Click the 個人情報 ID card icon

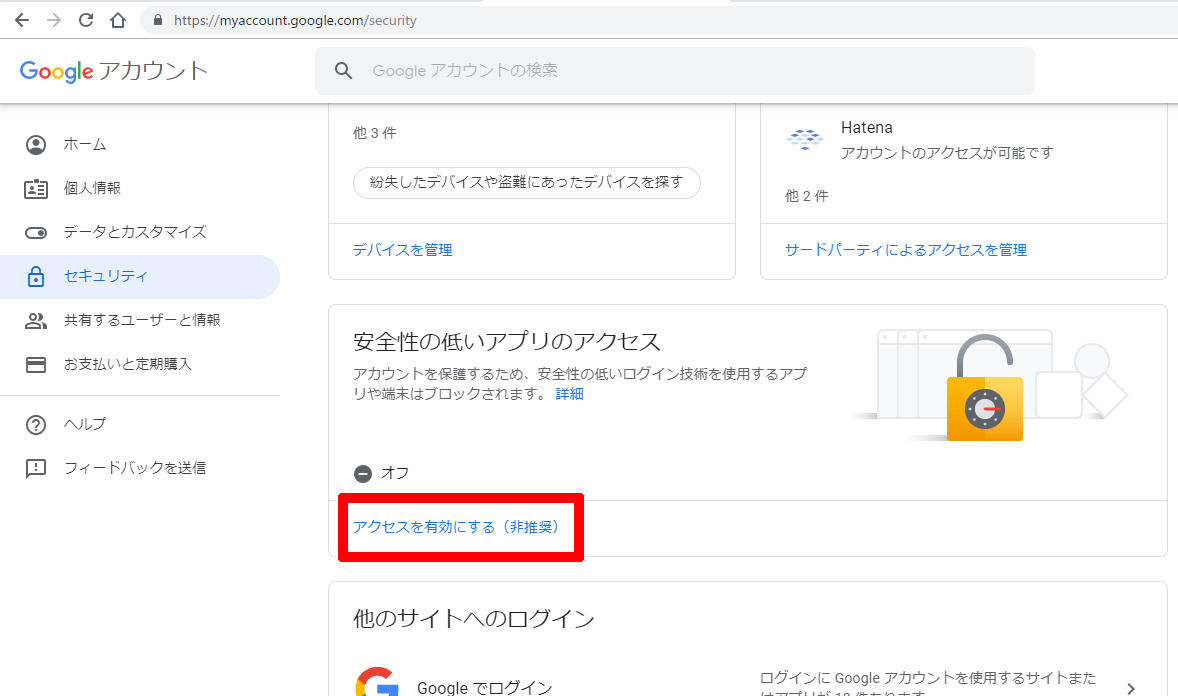[36, 189]
